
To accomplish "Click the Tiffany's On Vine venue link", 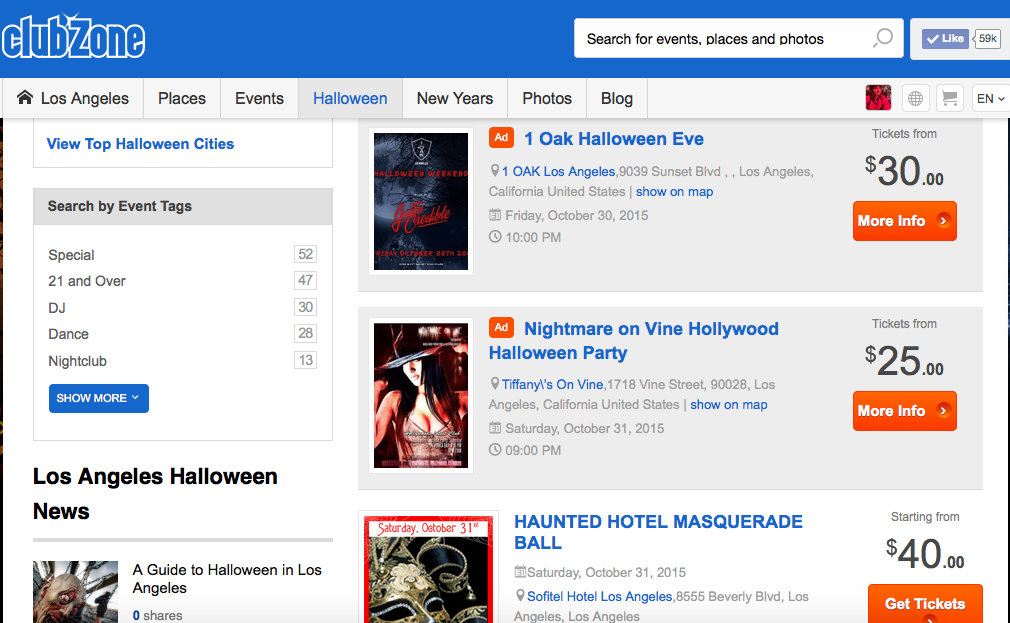I will [x=553, y=385].
